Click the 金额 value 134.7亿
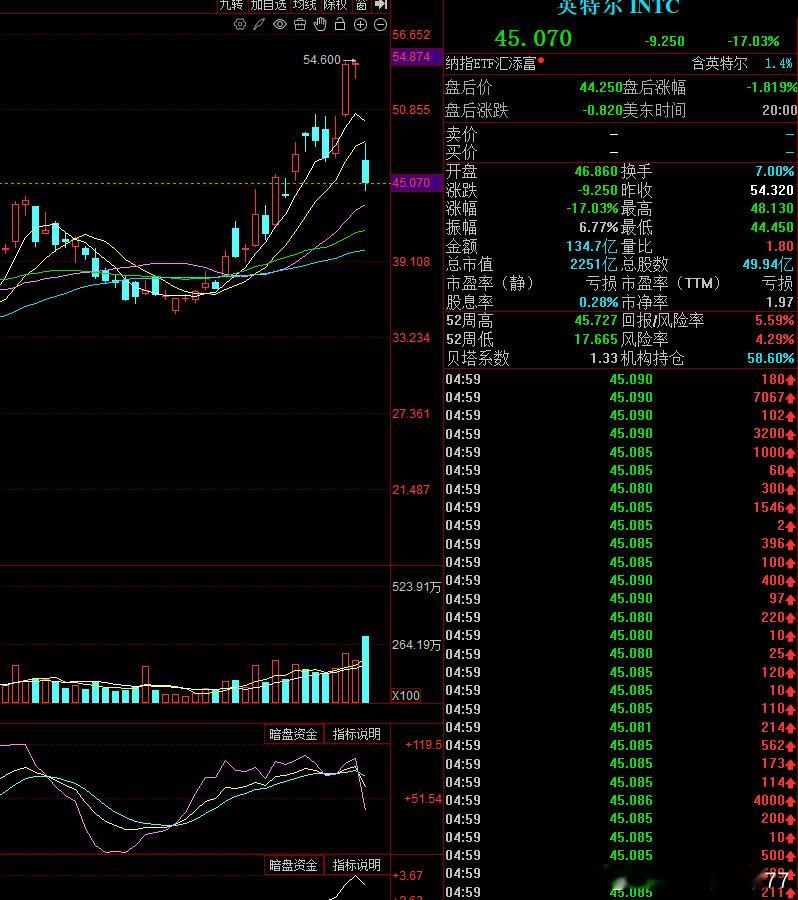The height and width of the screenshot is (900, 798). click(592, 246)
